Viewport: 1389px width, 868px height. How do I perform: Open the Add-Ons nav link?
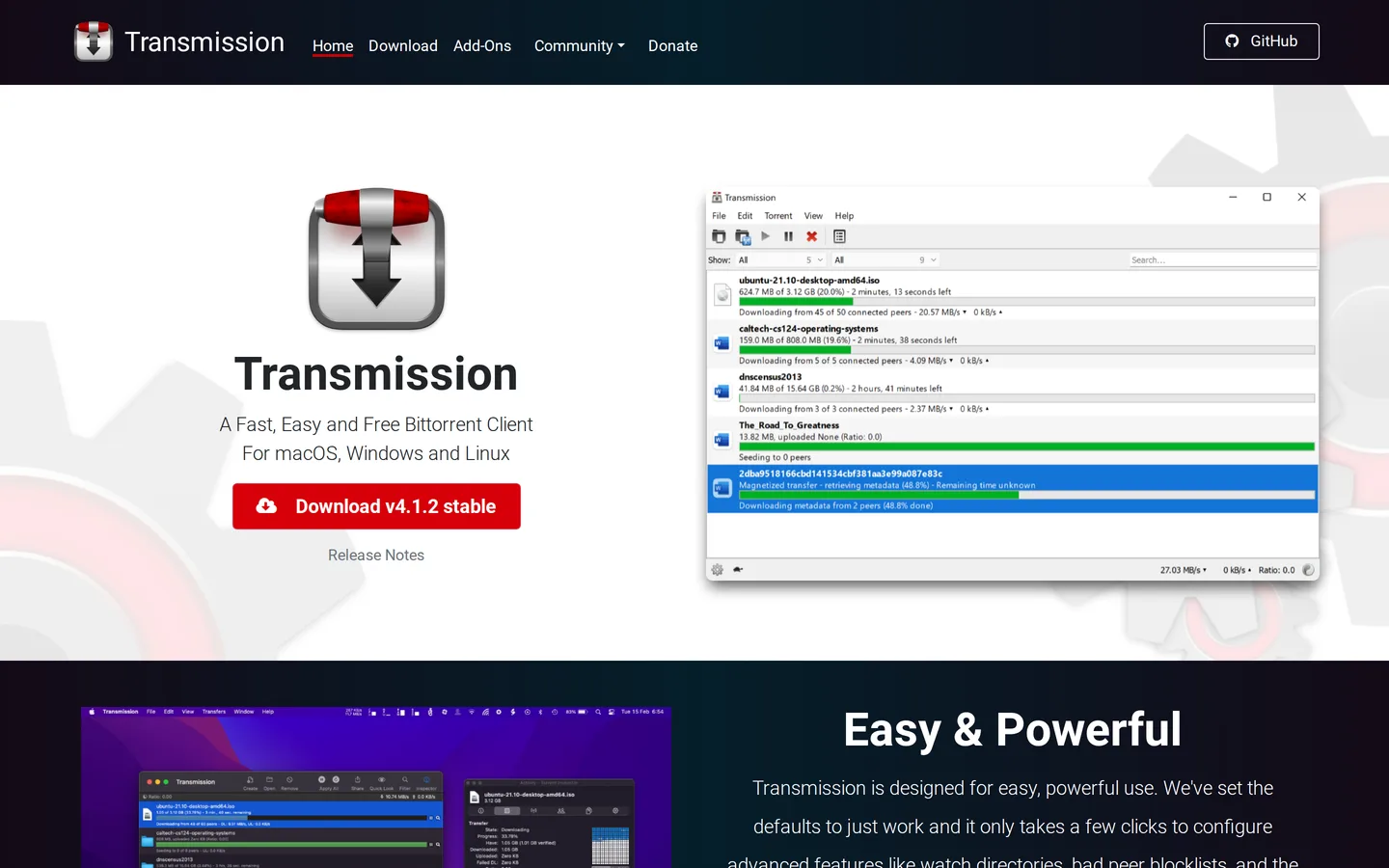pyautogui.click(x=482, y=45)
